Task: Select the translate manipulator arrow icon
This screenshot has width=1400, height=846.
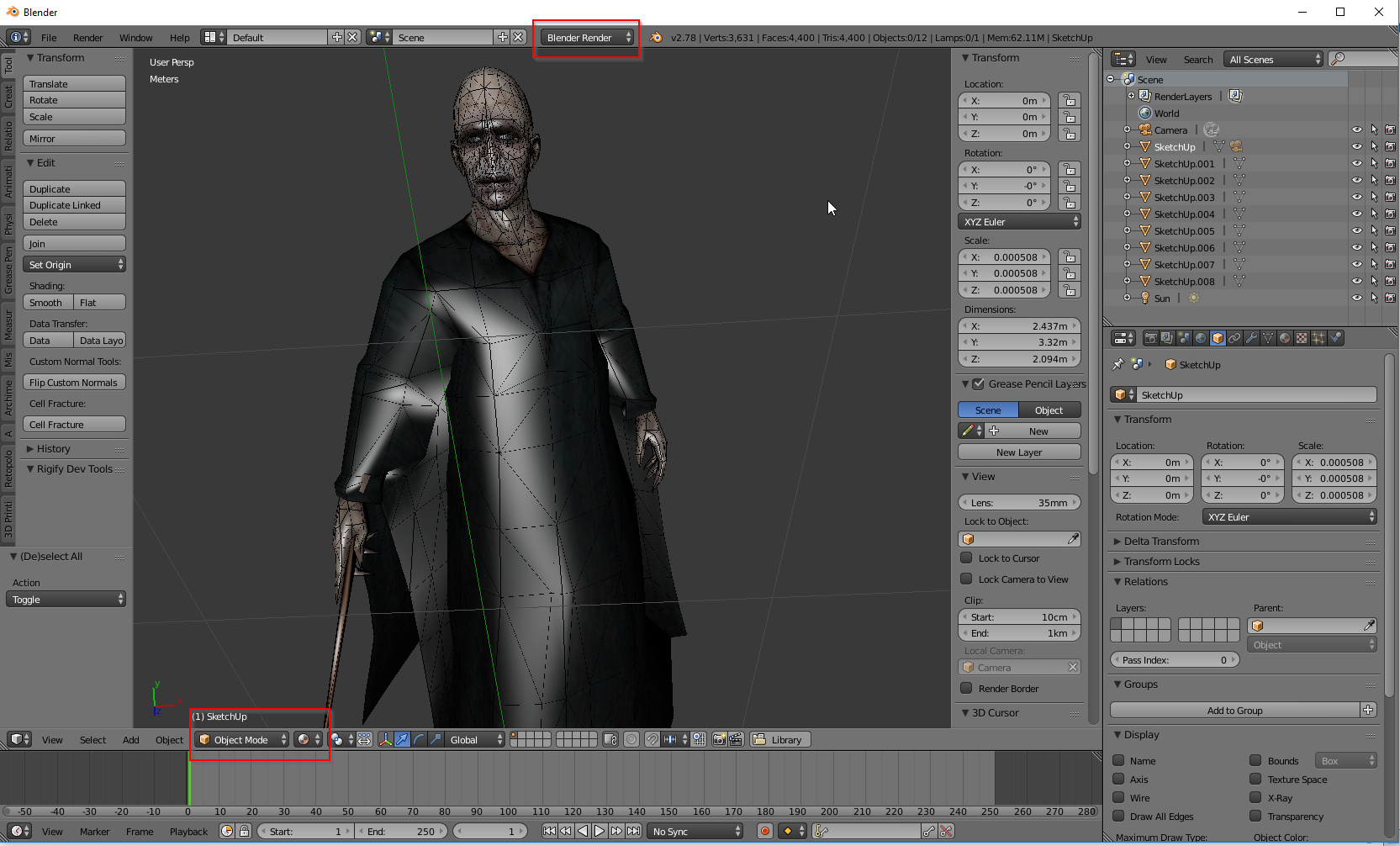Action: click(x=402, y=739)
